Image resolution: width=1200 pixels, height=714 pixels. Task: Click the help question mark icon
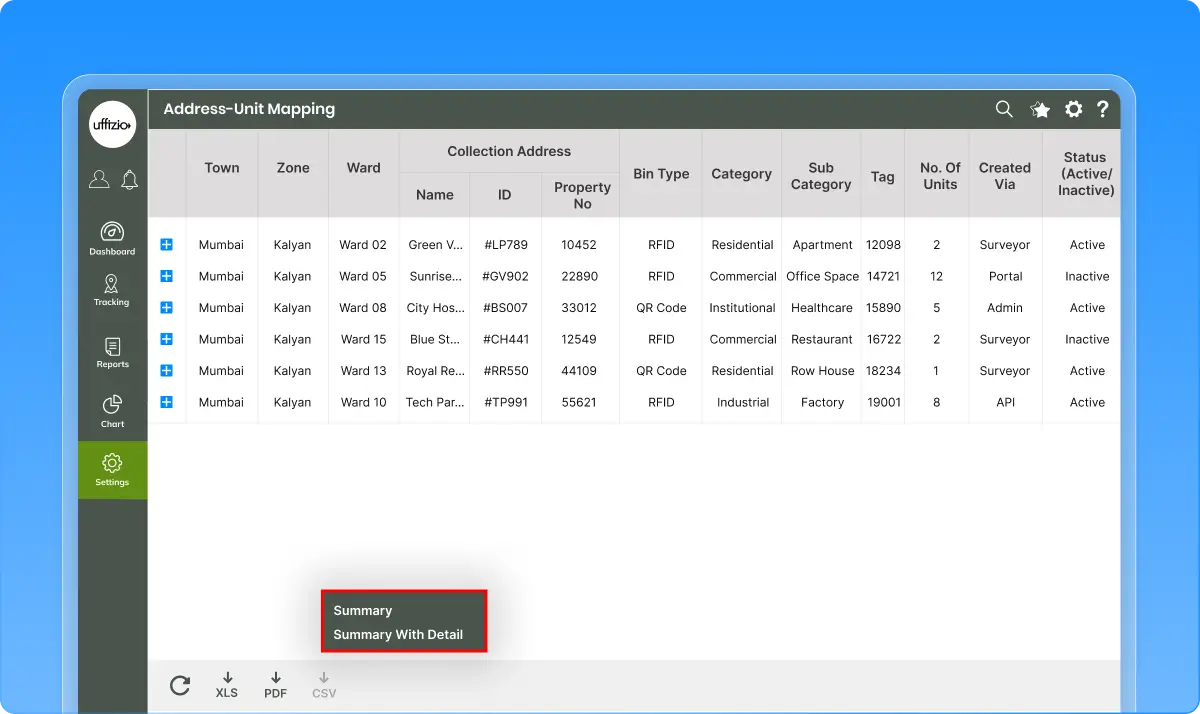[1102, 110]
